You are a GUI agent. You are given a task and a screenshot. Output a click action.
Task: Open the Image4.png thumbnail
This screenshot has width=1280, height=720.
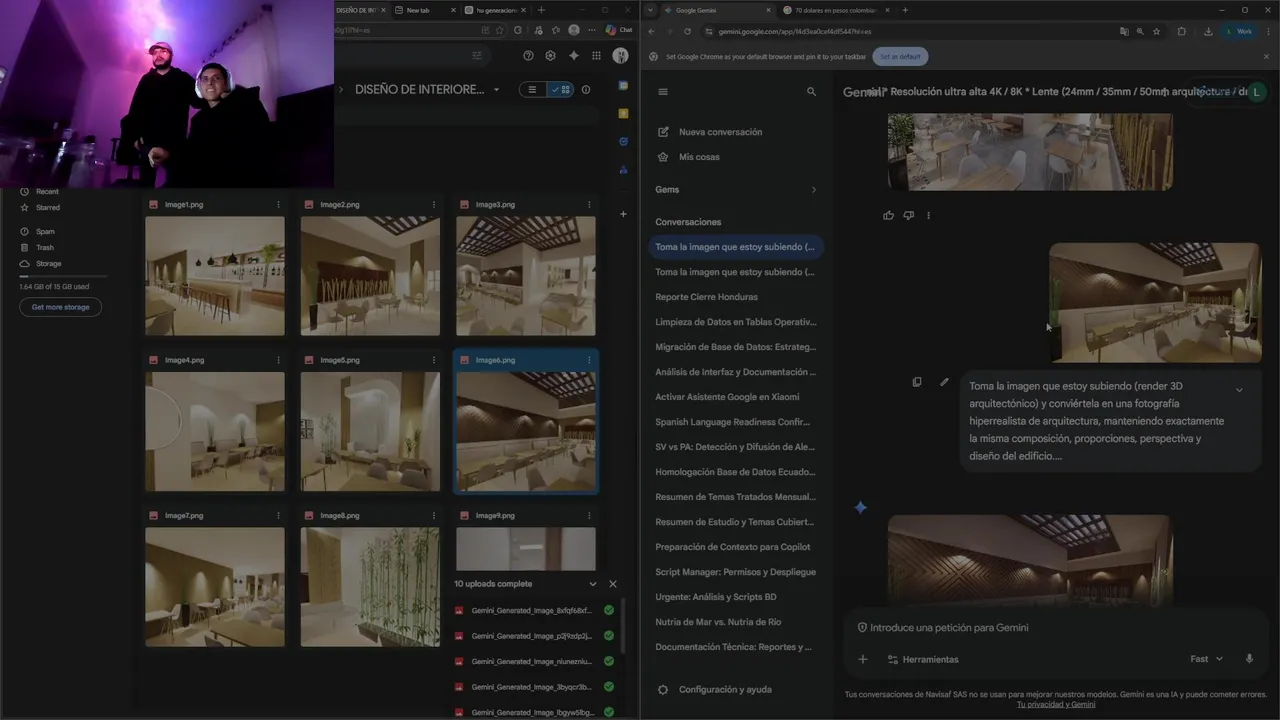[x=215, y=431]
